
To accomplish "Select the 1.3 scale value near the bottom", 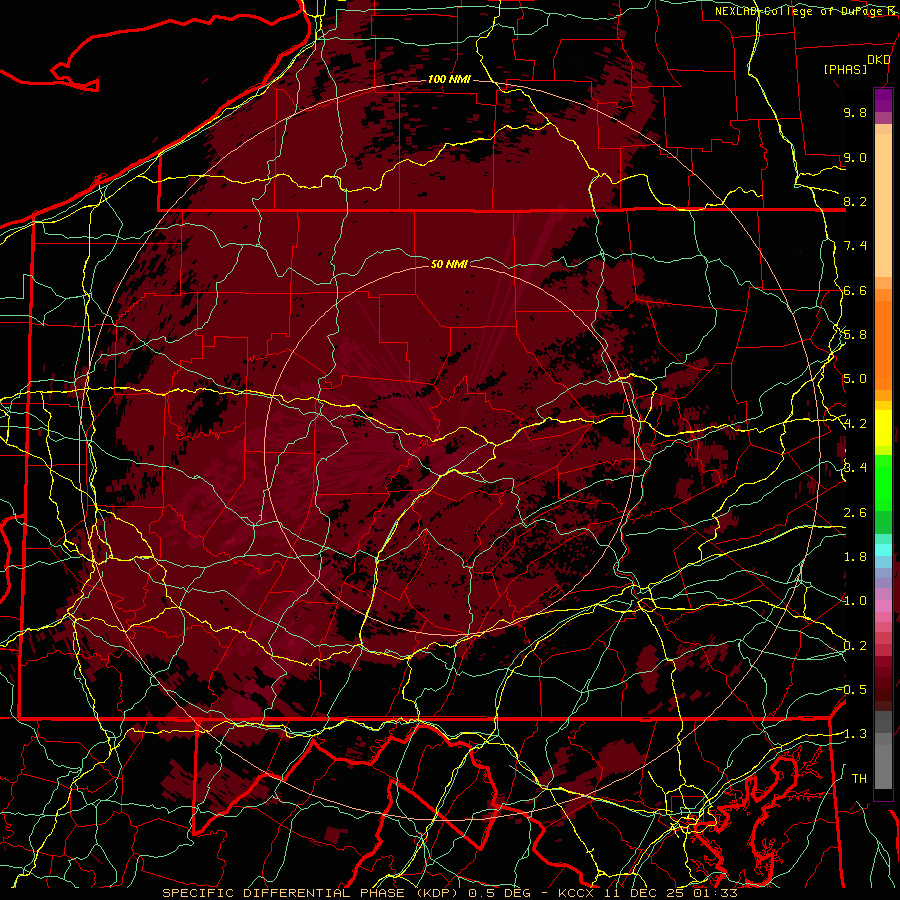I will pos(855,734).
